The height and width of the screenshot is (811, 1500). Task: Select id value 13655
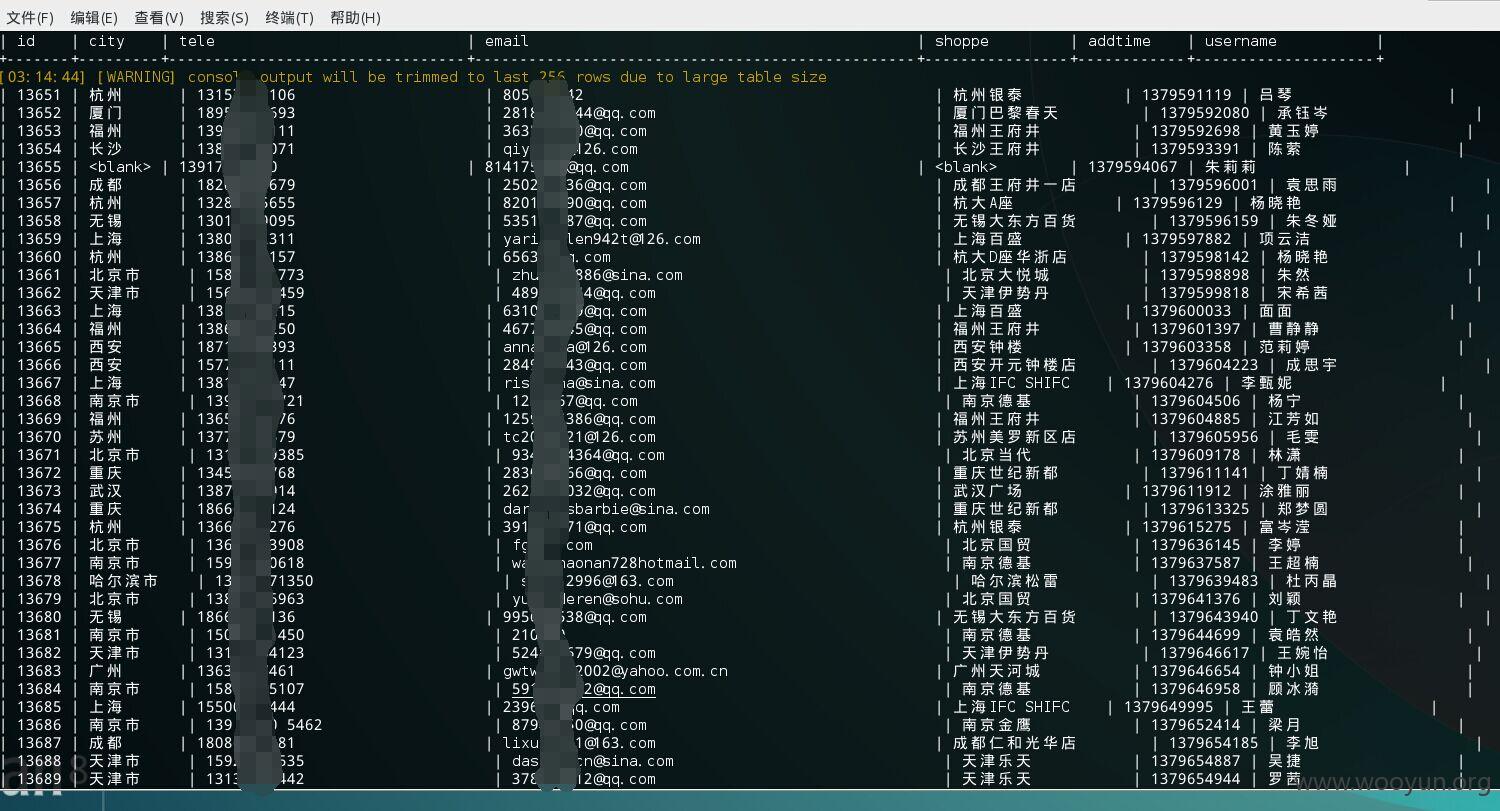click(39, 167)
